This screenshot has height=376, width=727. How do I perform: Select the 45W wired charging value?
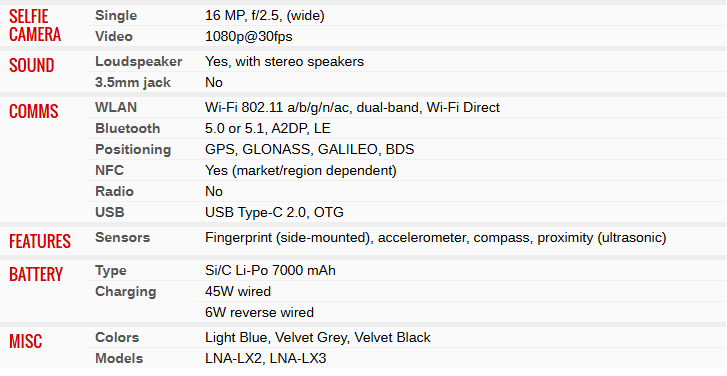click(238, 292)
